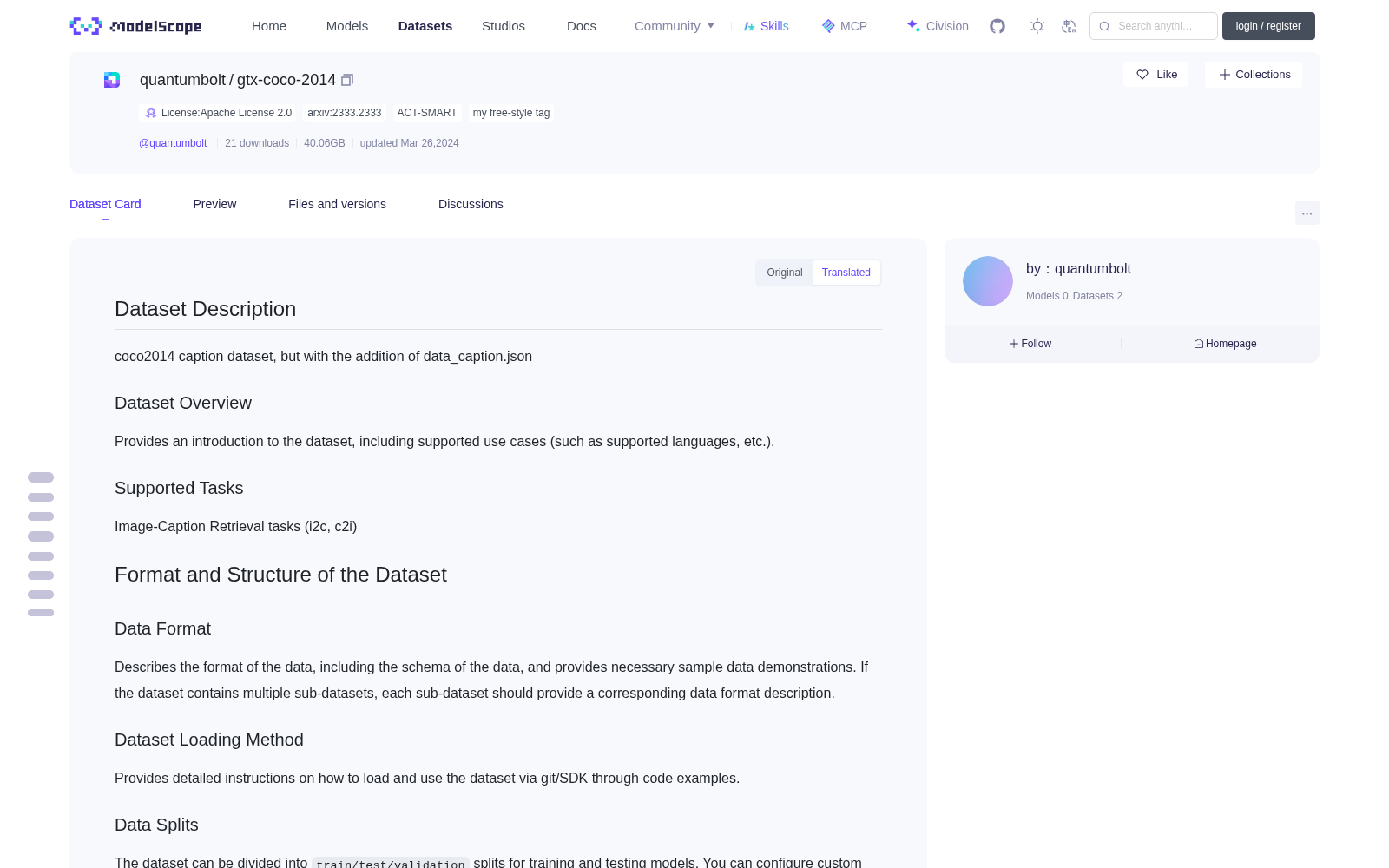This screenshot has height=868, width=1389.
Task: Open the Discussions tab
Action: pyautogui.click(x=471, y=204)
